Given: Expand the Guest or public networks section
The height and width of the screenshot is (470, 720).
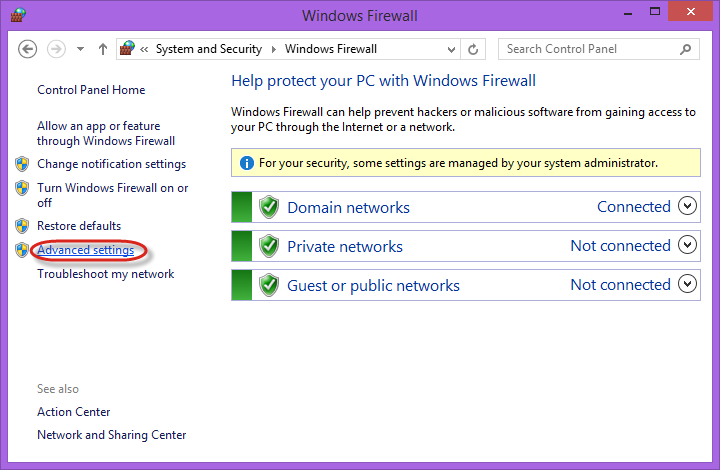Looking at the screenshot, I should [x=687, y=284].
